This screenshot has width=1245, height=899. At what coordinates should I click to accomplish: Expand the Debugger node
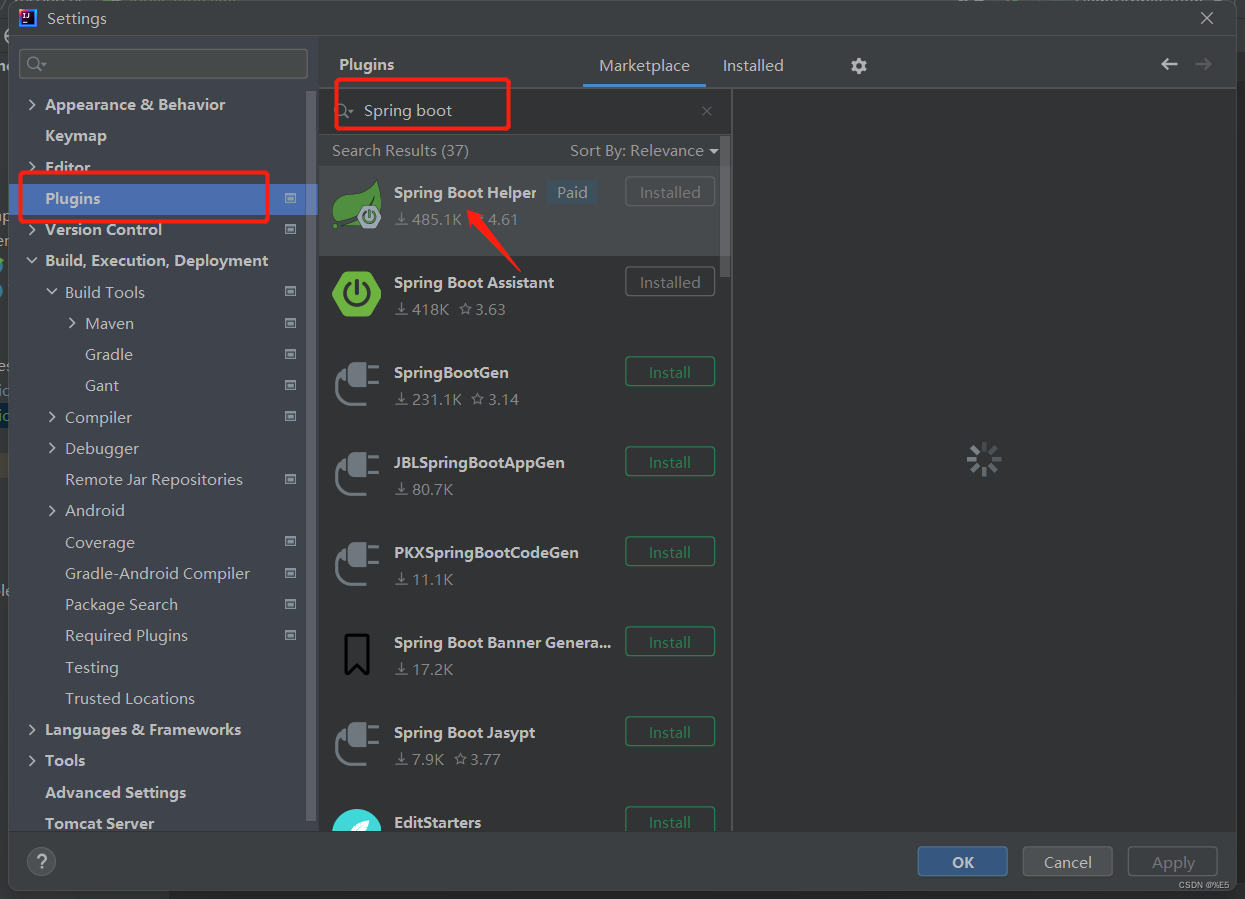tap(52, 448)
